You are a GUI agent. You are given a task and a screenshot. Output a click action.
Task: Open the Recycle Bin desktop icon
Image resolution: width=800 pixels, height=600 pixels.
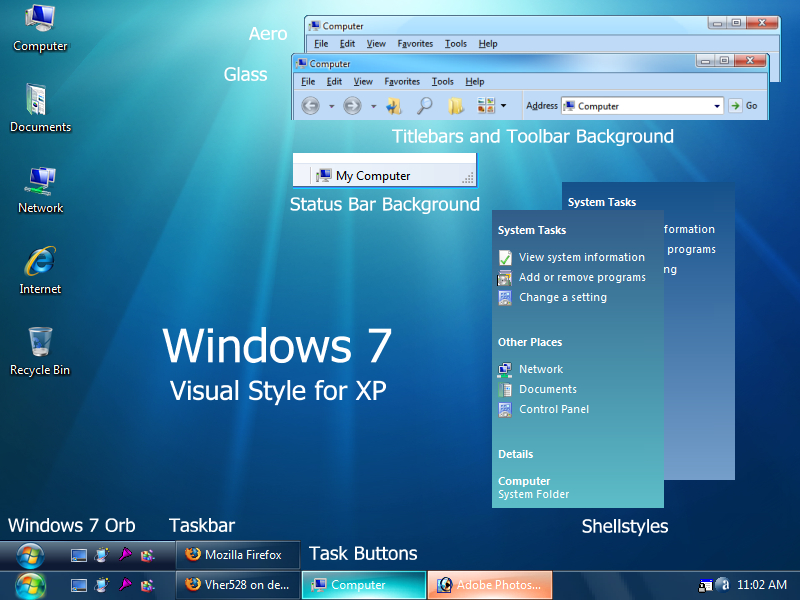coord(40,351)
